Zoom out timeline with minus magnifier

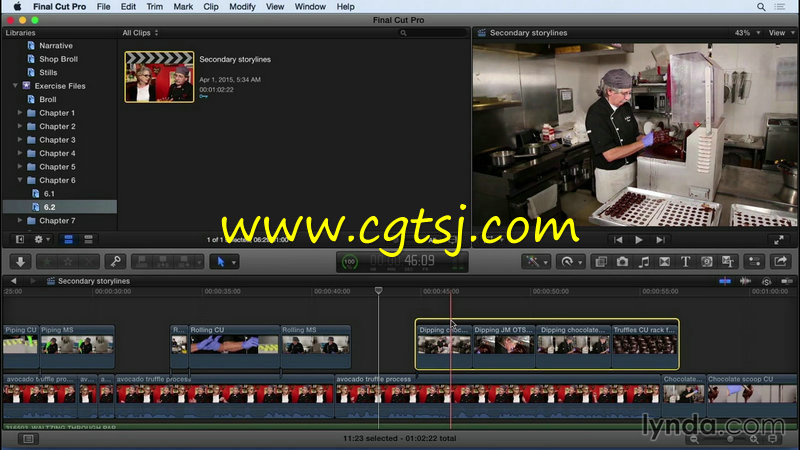(x=694, y=439)
